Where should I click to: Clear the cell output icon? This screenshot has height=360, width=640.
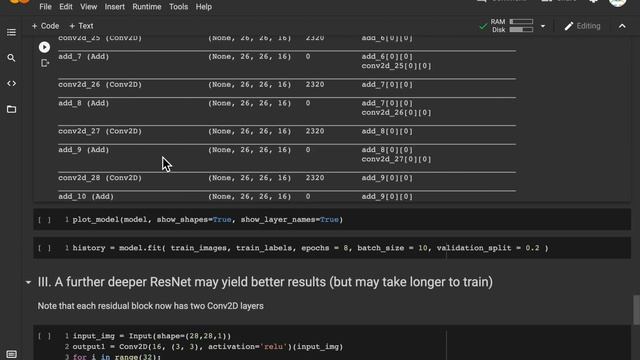coord(44,63)
